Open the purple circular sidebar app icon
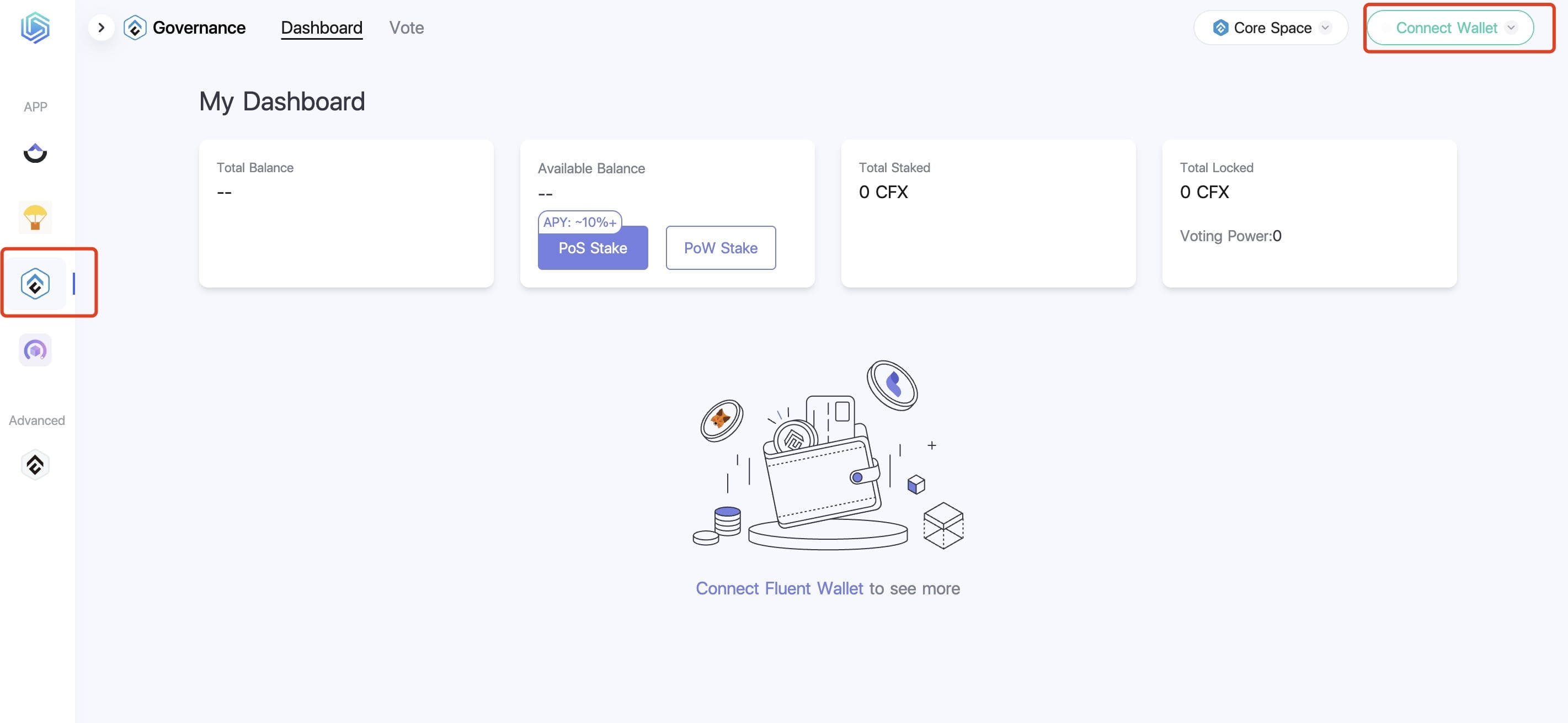This screenshot has height=723, width=1568. click(x=35, y=350)
